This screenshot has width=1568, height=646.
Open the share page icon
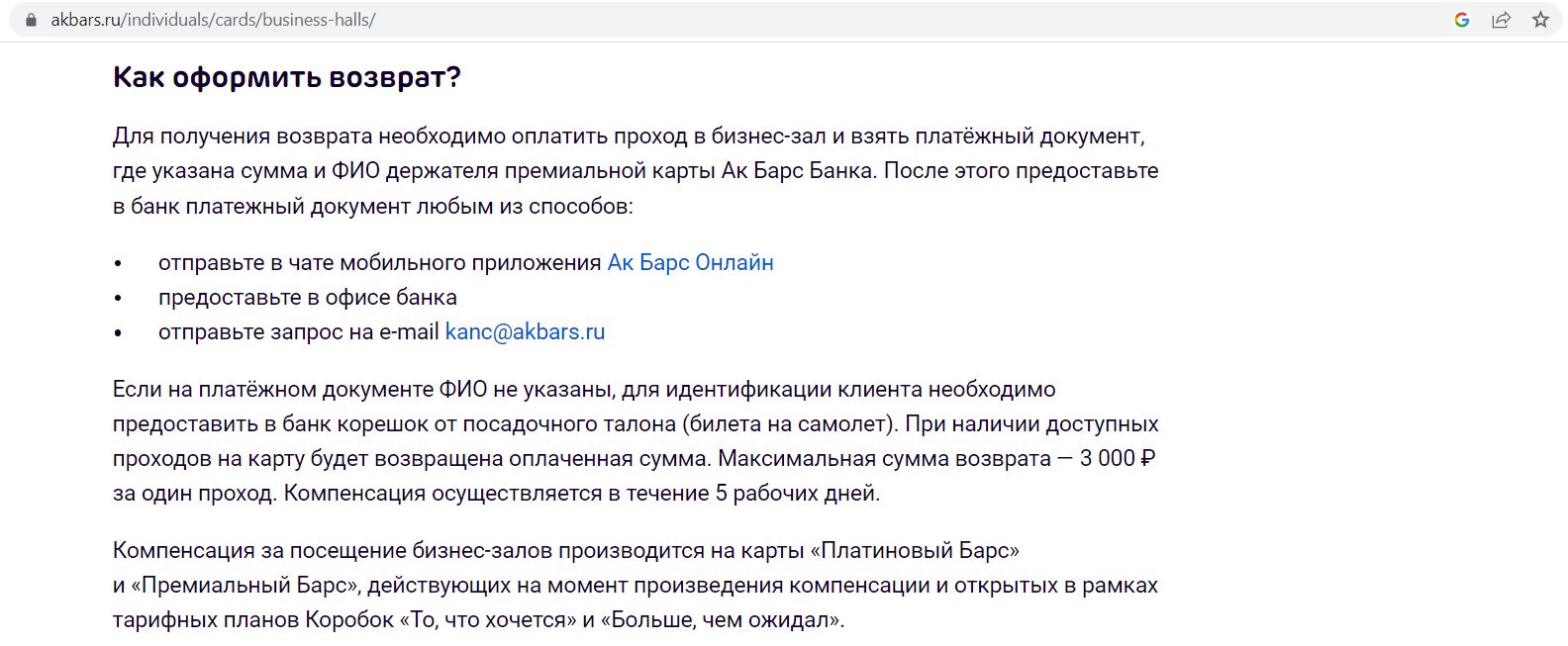pyautogui.click(x=1501, y=20)
